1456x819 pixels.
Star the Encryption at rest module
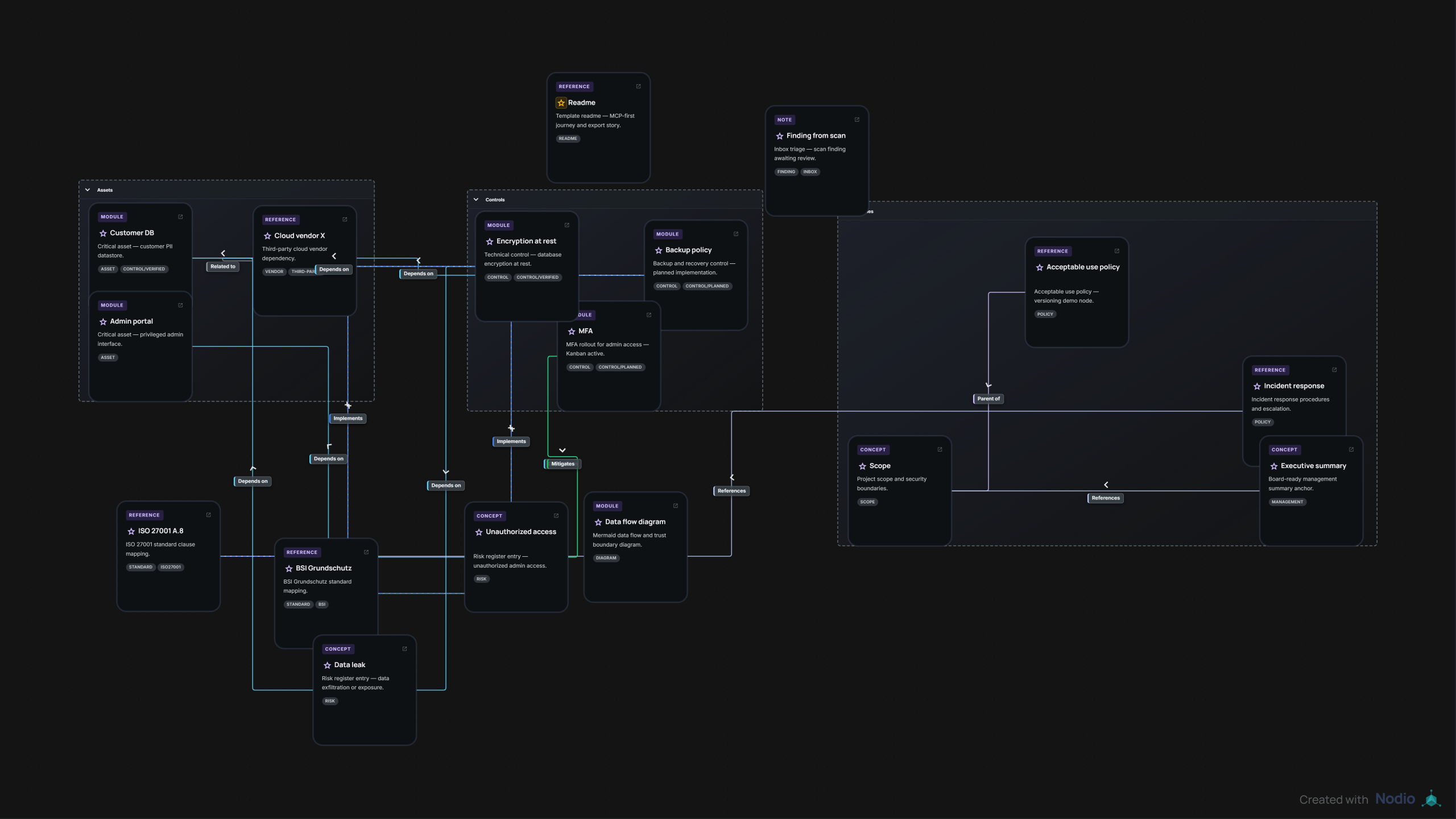[x=490, y=242]
